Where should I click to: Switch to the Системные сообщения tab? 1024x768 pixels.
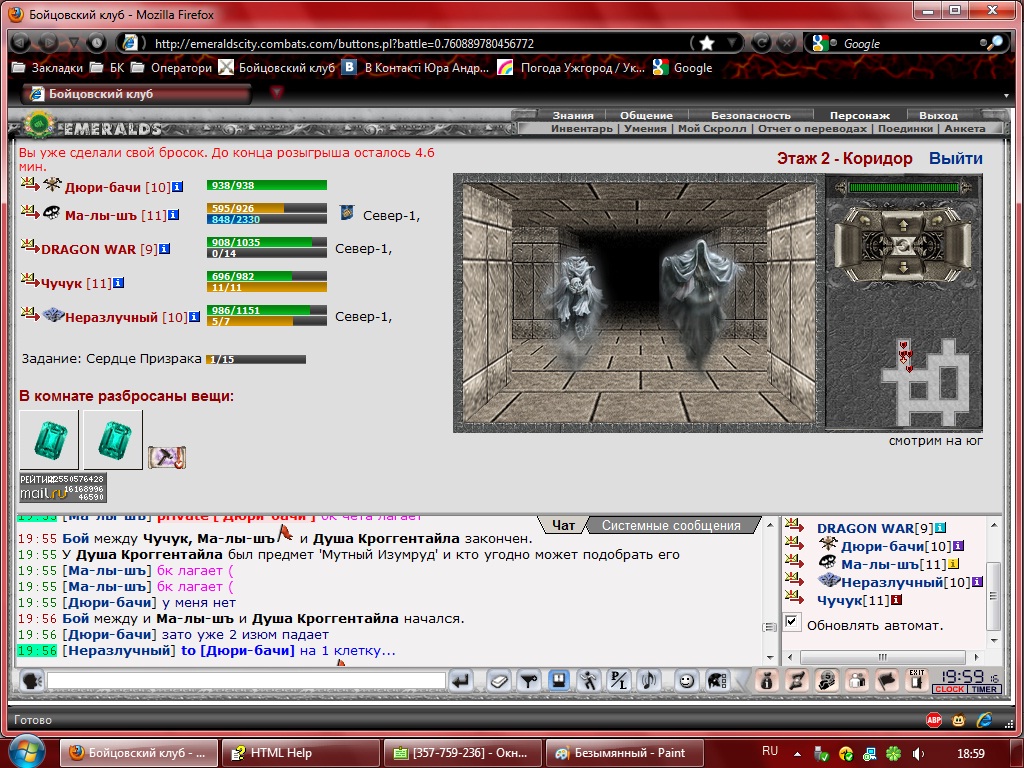[x=671, y=525]
